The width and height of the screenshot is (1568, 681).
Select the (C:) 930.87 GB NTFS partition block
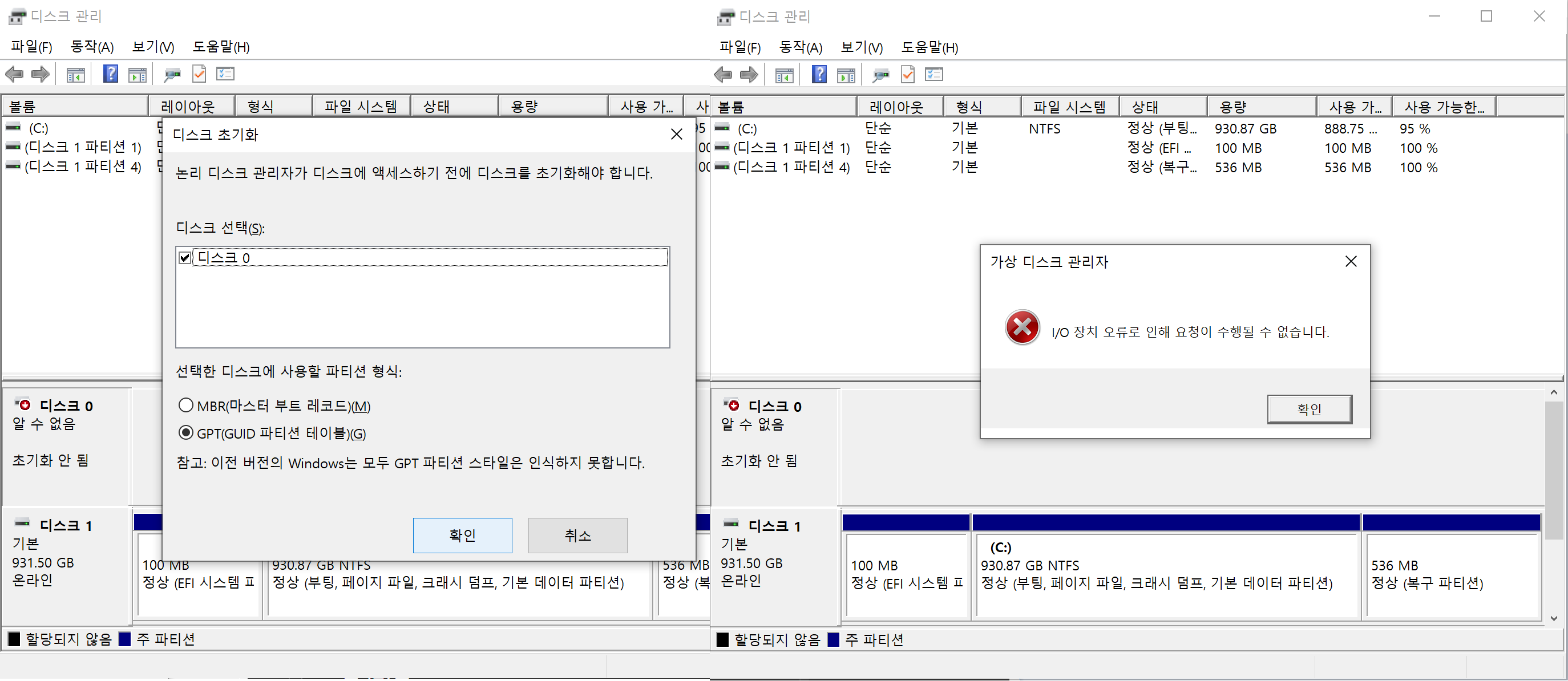(1167, 574)
